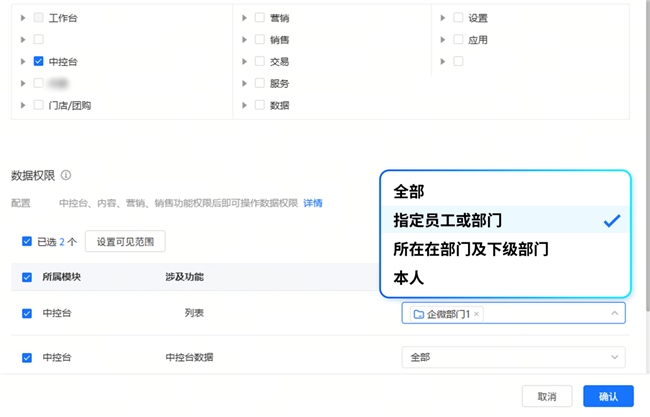Expand the 交易 tree node
650x417 pixels.
[245, 62]
